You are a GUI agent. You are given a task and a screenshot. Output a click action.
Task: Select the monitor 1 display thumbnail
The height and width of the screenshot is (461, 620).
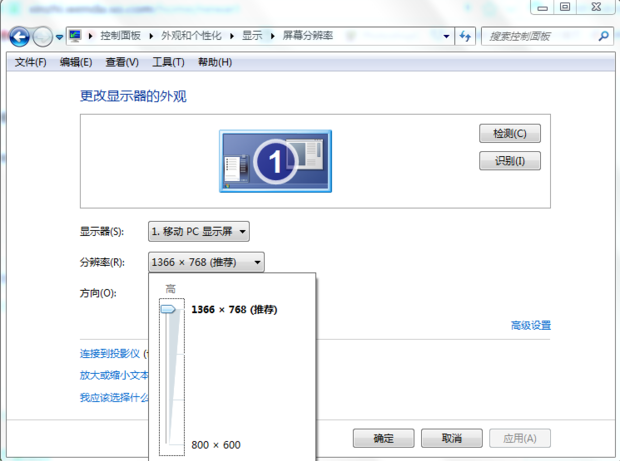[x=273, y=160]
